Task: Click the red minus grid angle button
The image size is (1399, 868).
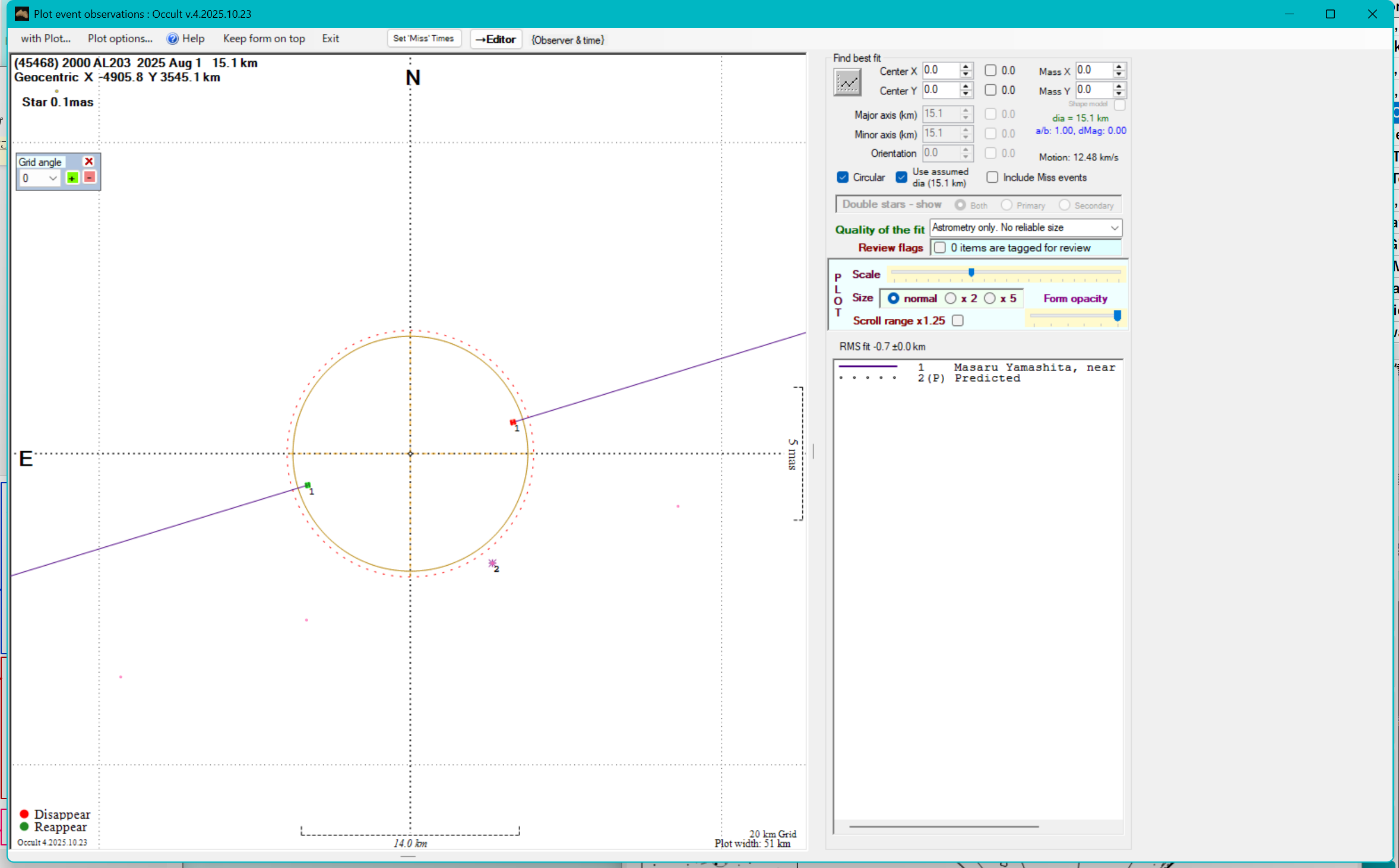Action: [89, 178]
